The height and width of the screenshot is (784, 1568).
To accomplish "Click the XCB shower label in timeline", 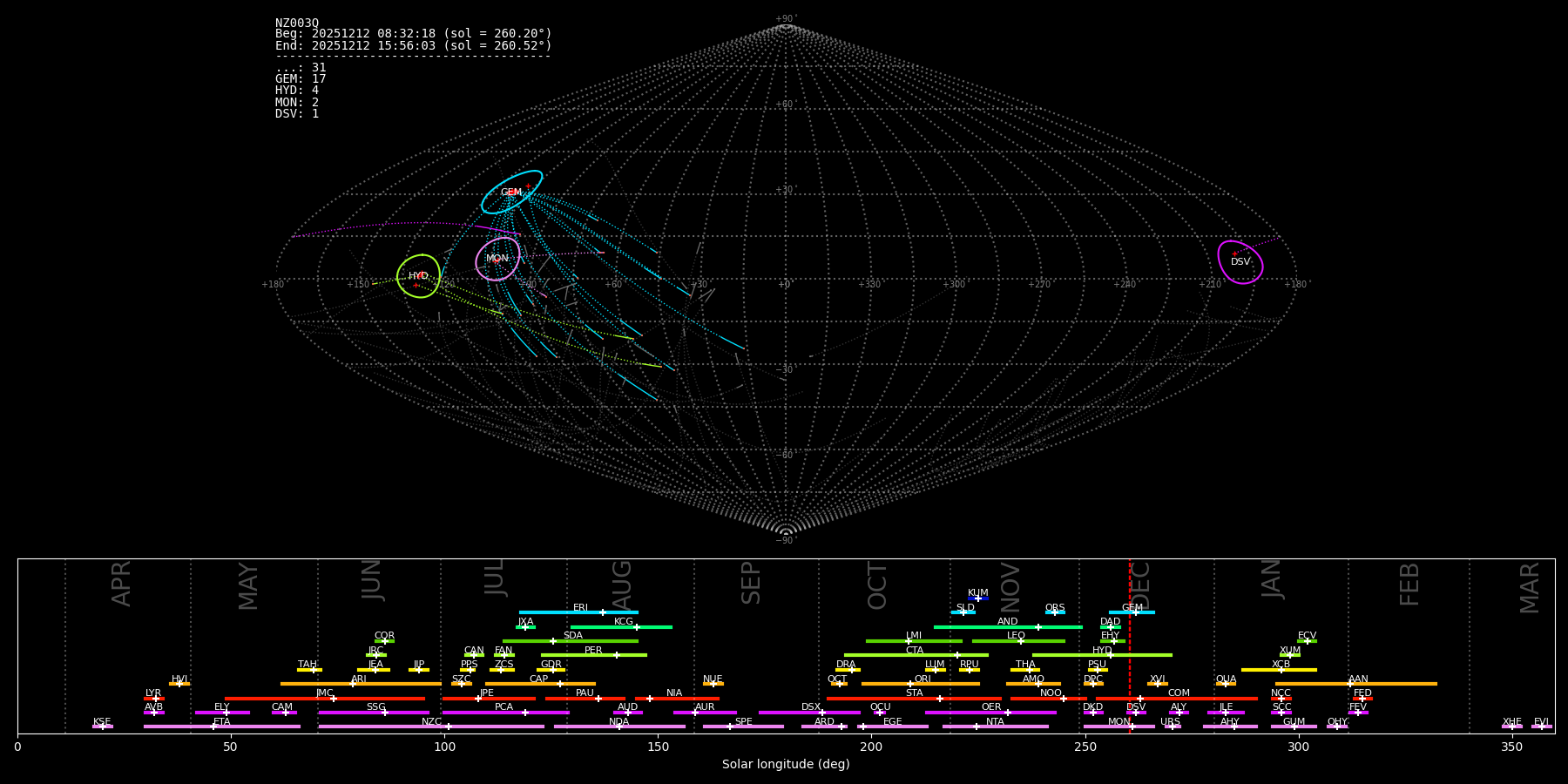I will tap(1281, 665).
